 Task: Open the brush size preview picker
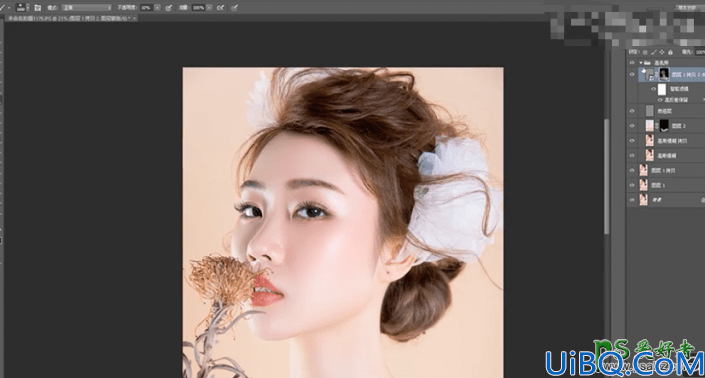click(x=21, y=8)
